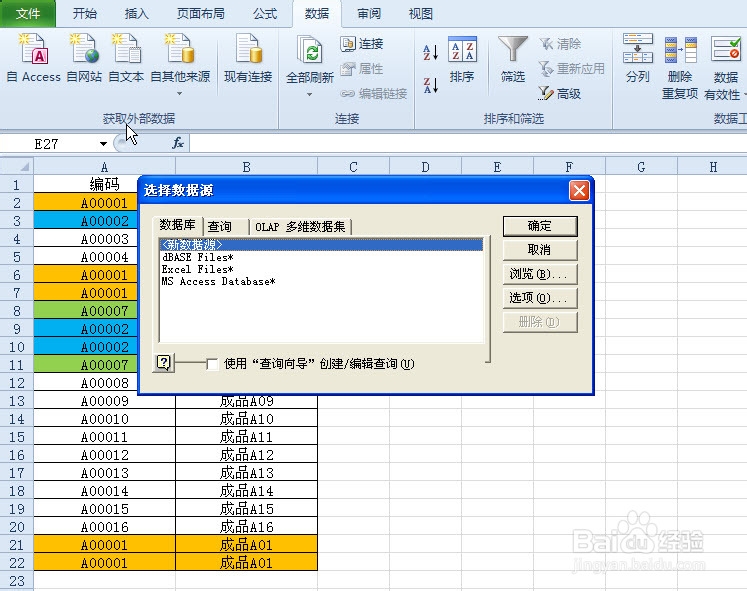Click the Options (选项) button
The width and height of the screenshot is (747, 591).
click(540, 298)
